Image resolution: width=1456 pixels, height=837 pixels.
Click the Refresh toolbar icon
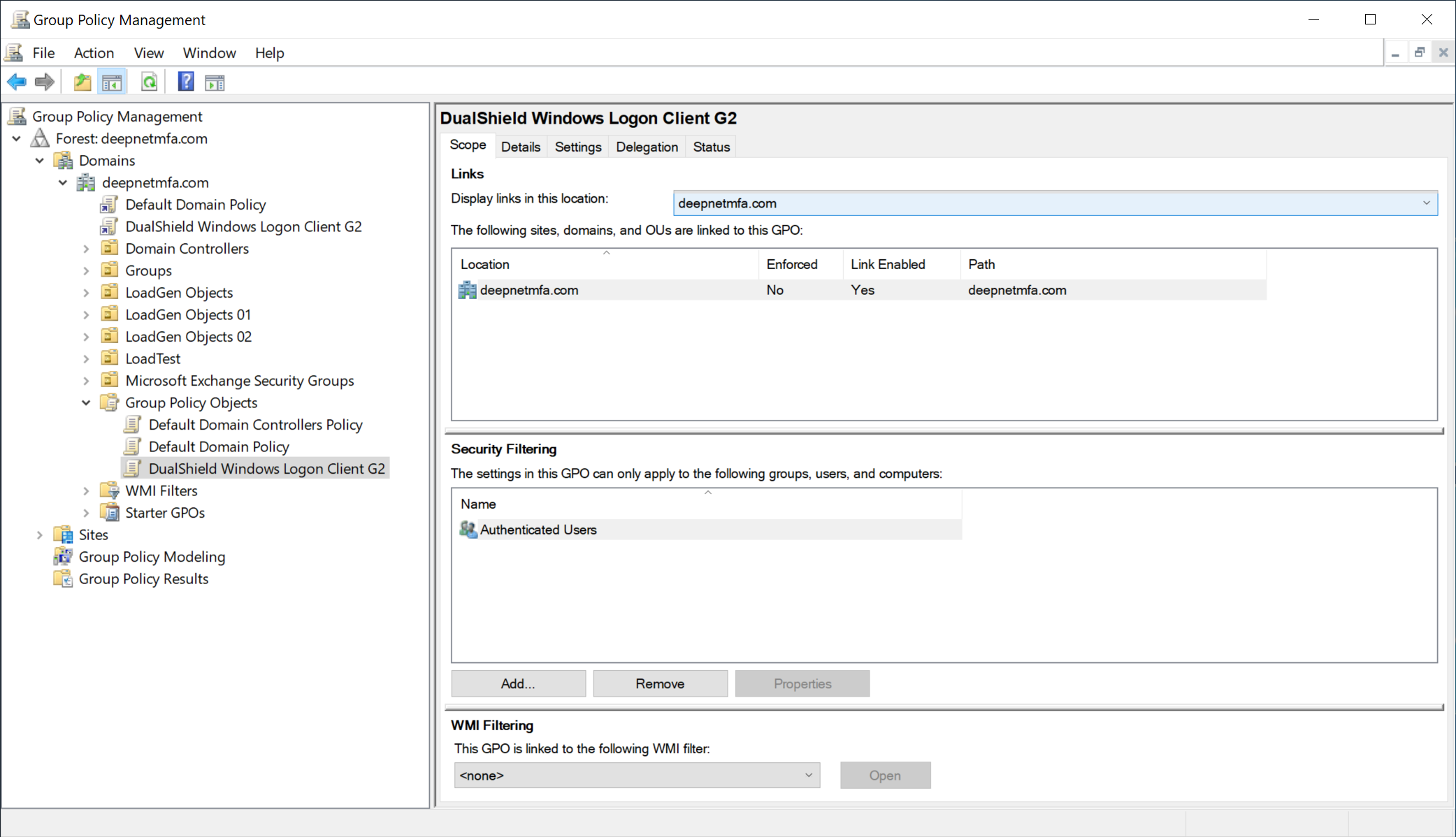149,82
